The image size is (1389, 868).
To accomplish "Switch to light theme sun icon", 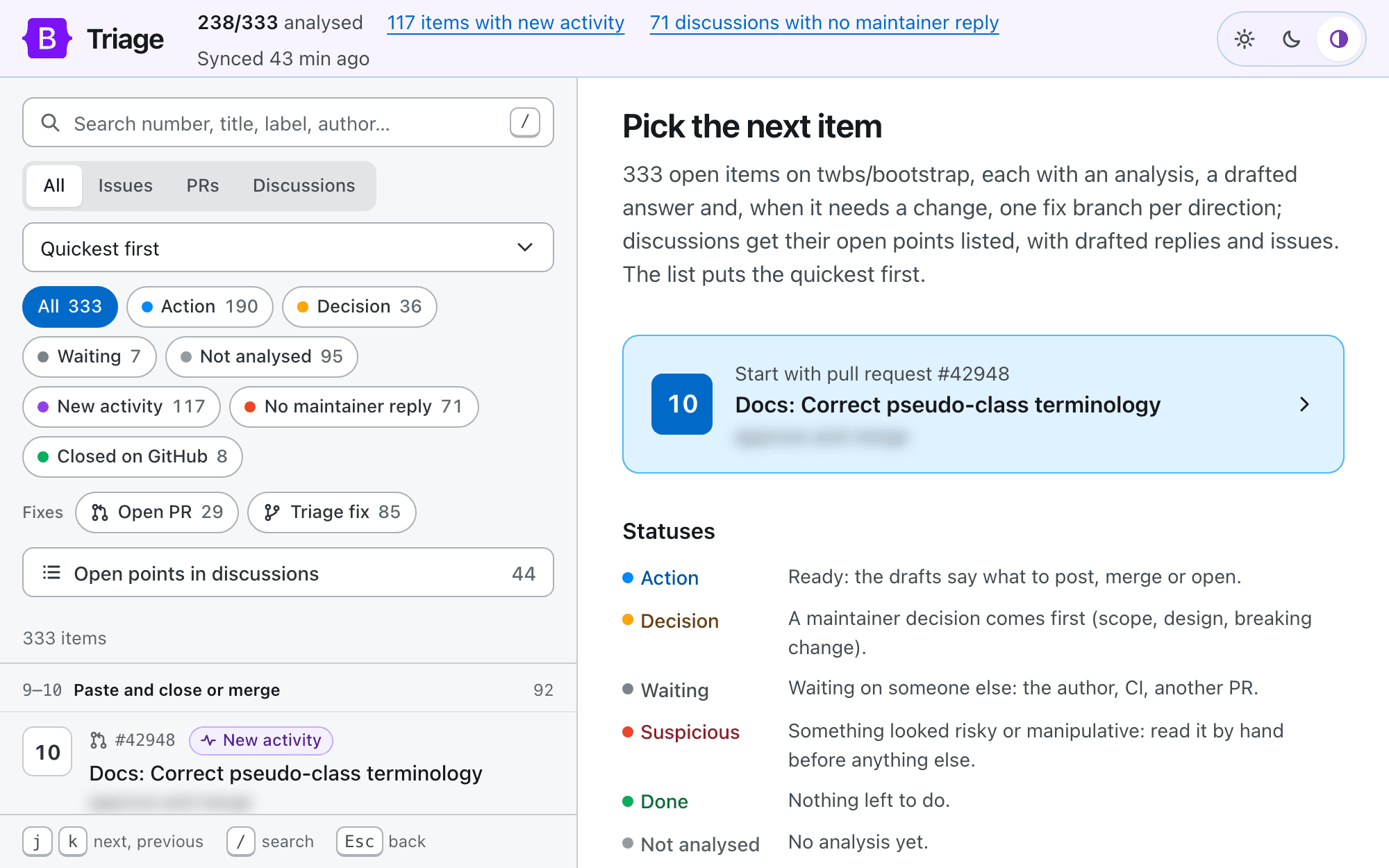I will coord(1245,39).
